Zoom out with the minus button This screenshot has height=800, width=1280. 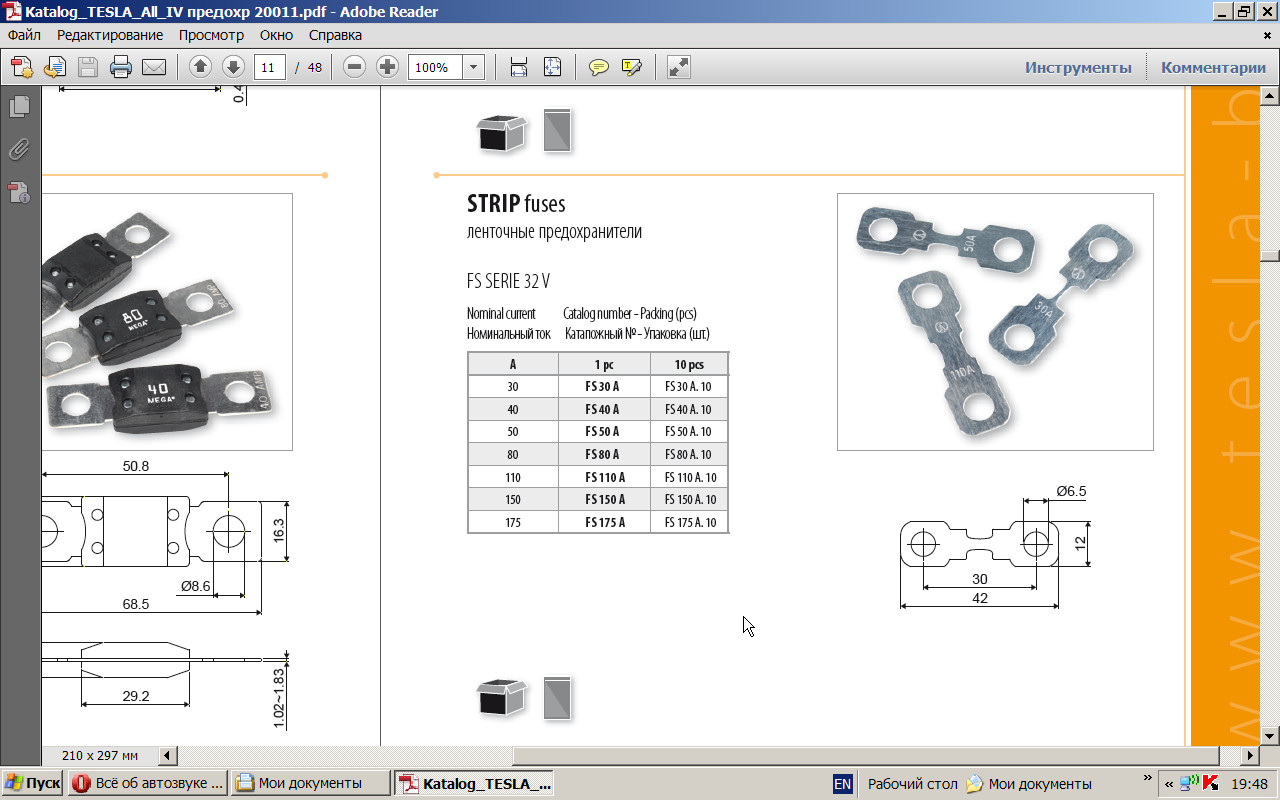pyautogui.click(x=354, y=67)
